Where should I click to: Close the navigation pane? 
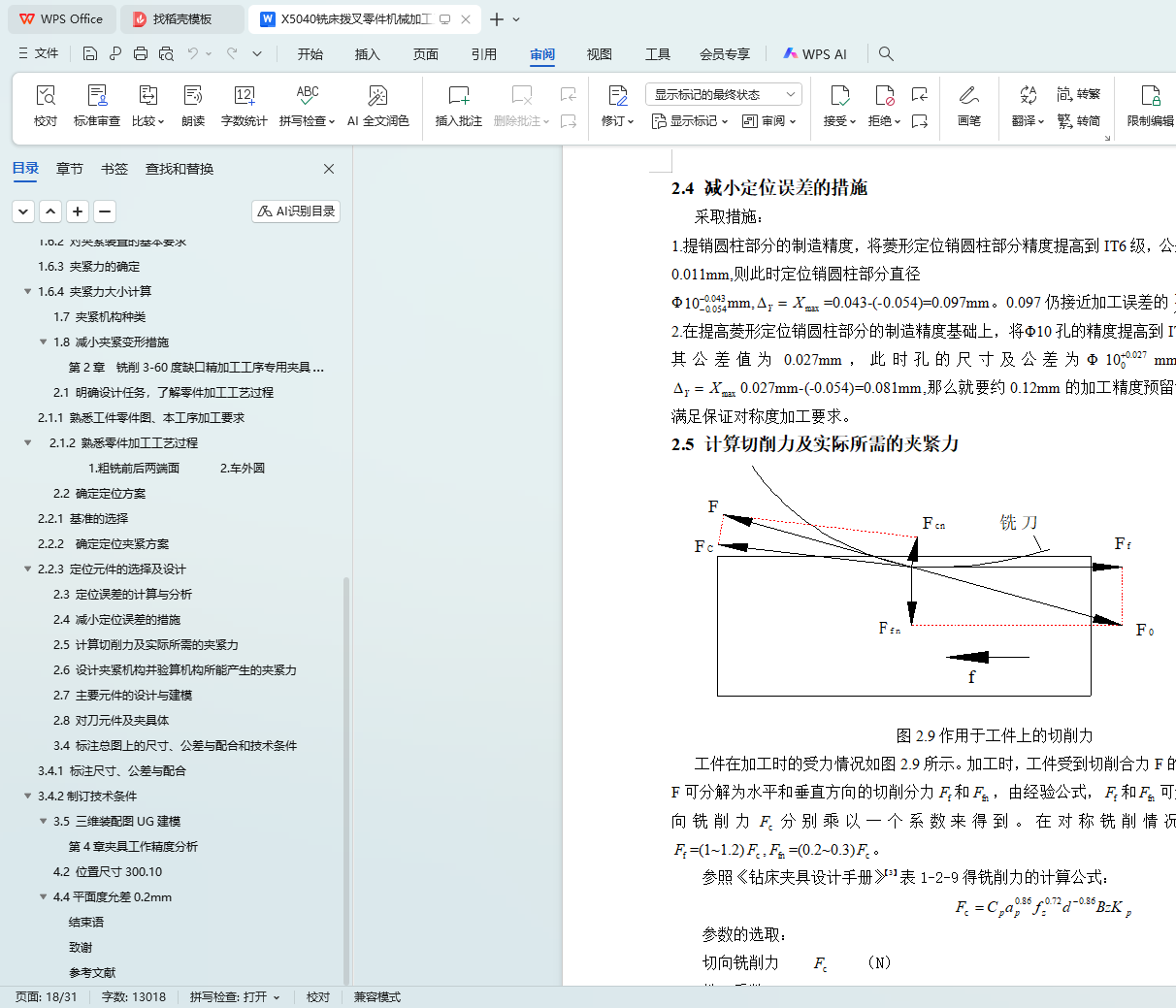click(329, 169)
